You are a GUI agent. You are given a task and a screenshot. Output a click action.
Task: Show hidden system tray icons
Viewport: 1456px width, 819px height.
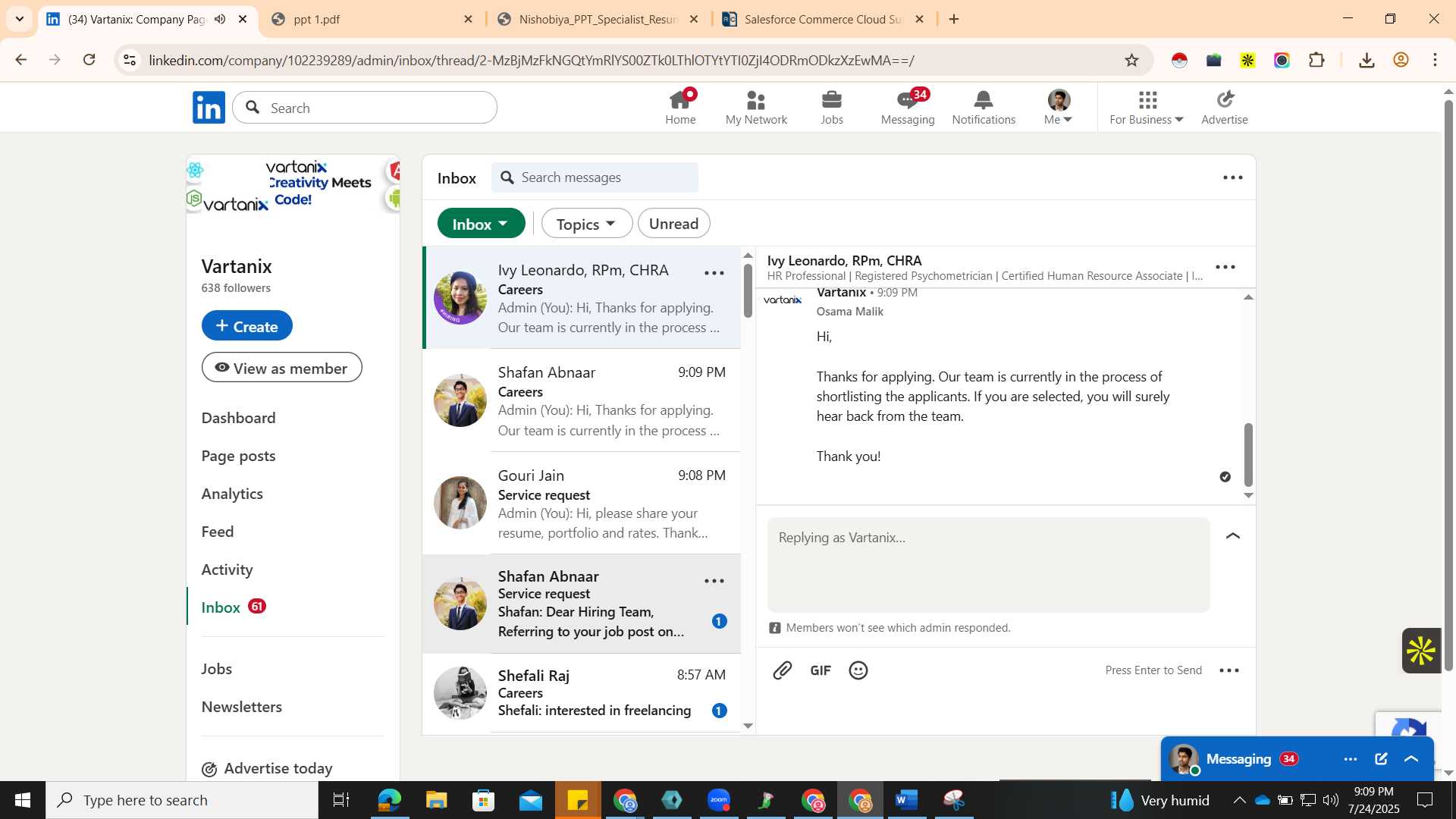[x=1239, y=800]
